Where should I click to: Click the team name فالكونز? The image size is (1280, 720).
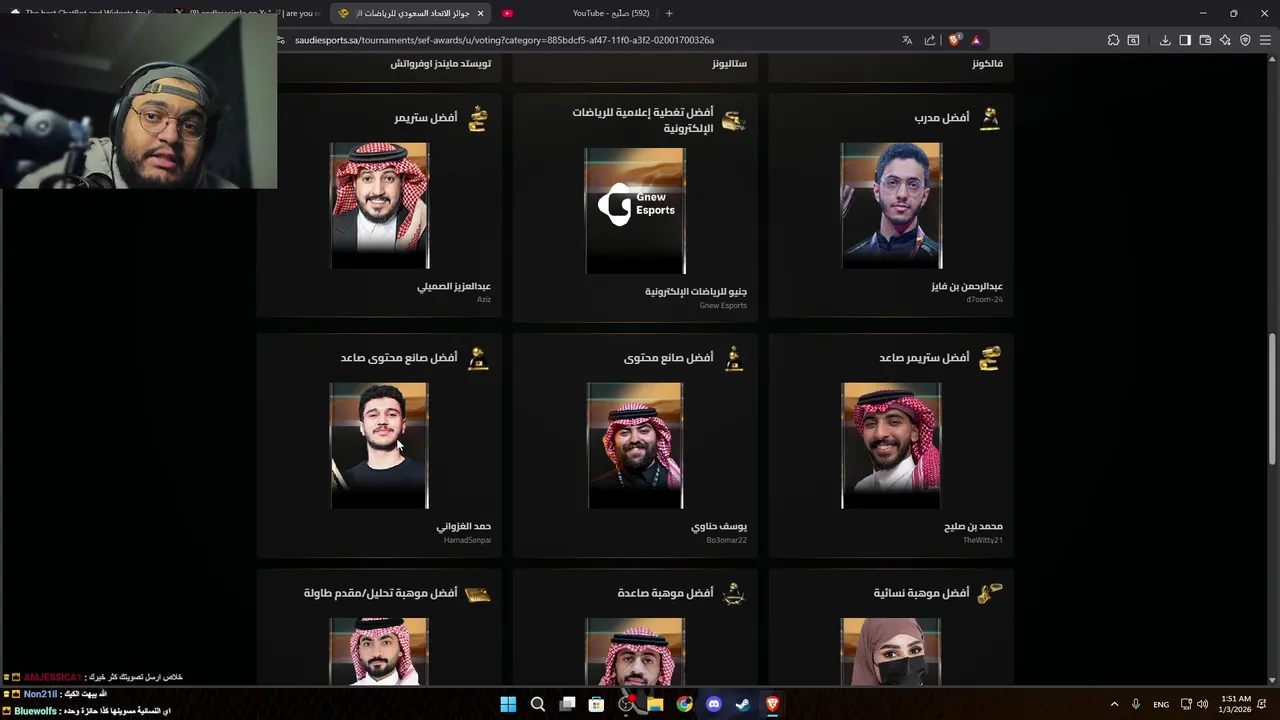[987, 63]
